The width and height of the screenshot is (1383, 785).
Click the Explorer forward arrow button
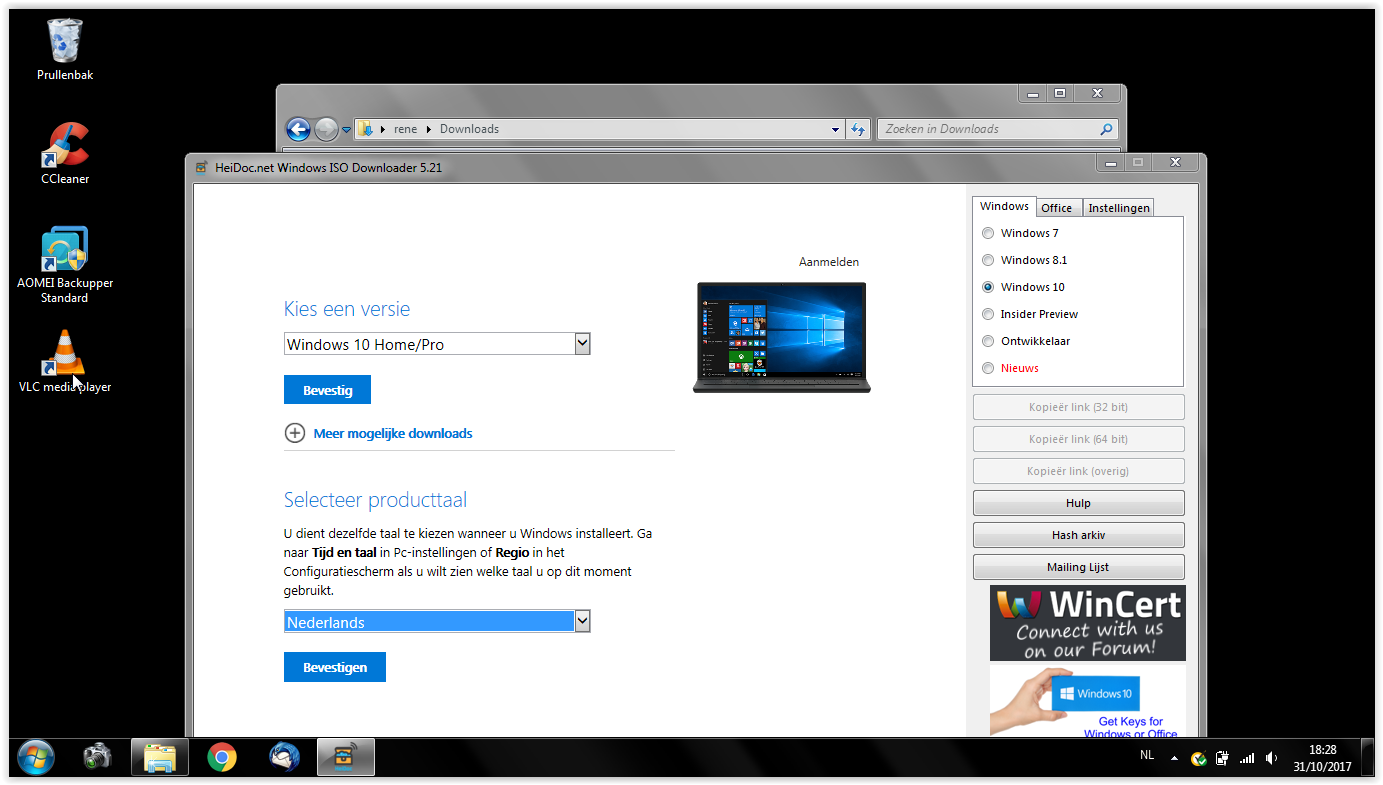point(326,129)
